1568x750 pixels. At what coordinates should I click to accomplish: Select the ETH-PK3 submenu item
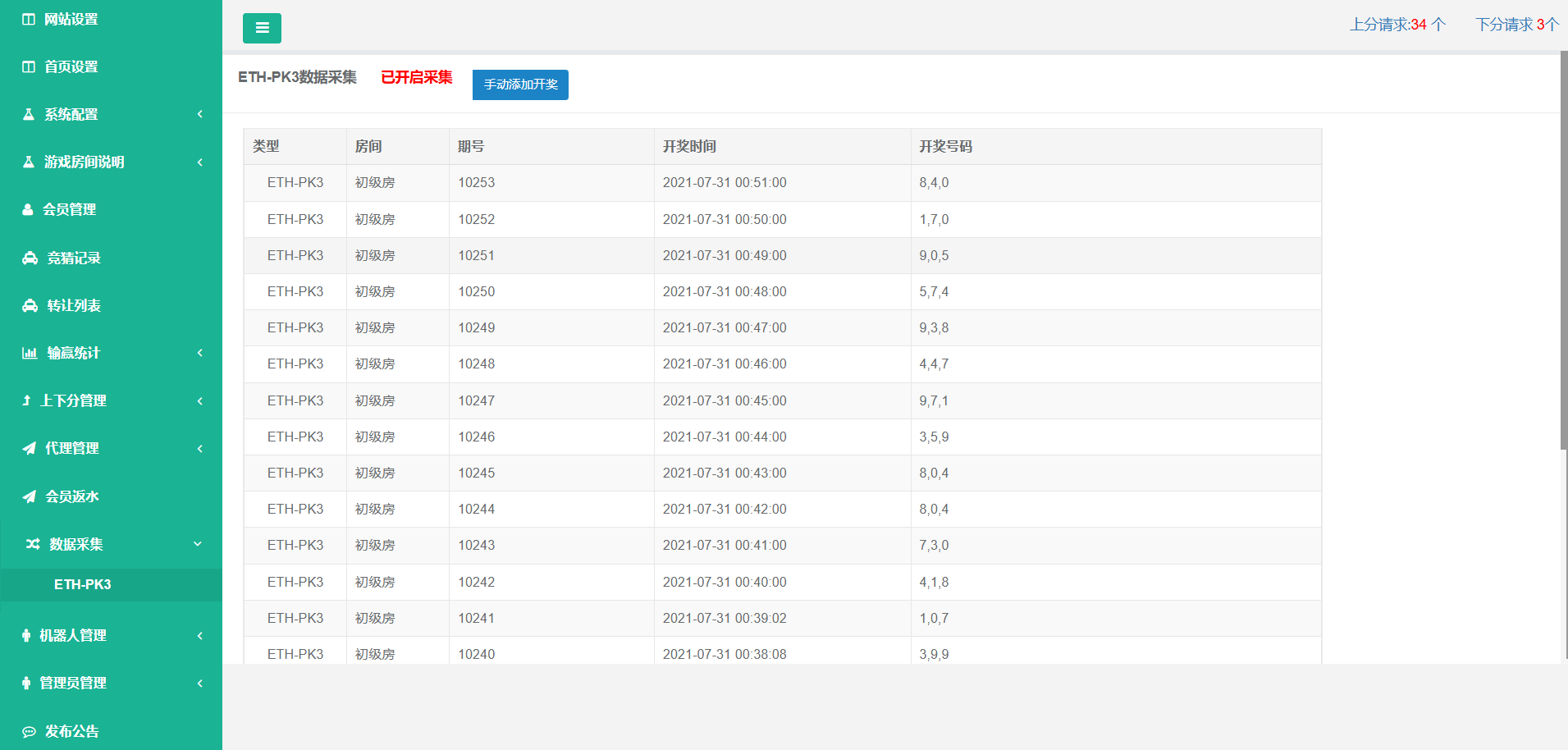click(83, 584)
